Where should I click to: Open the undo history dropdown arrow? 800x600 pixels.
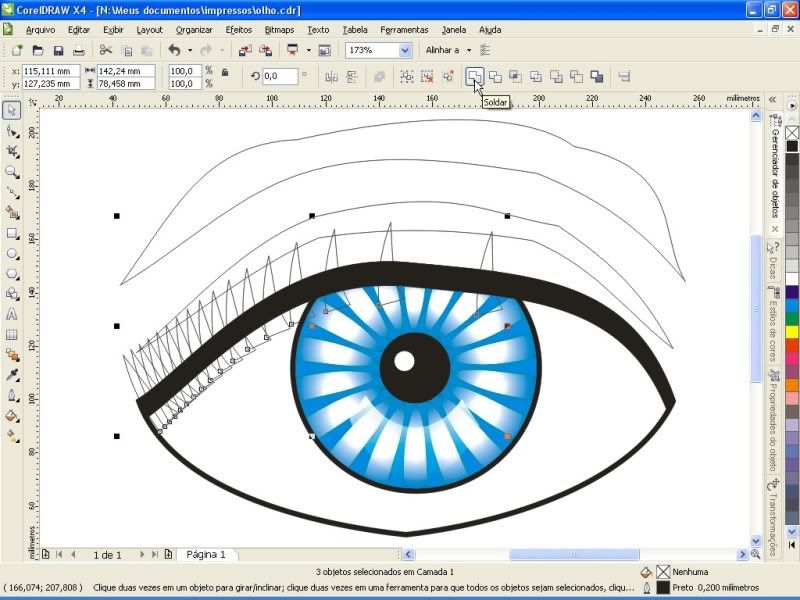coord(189,50)
